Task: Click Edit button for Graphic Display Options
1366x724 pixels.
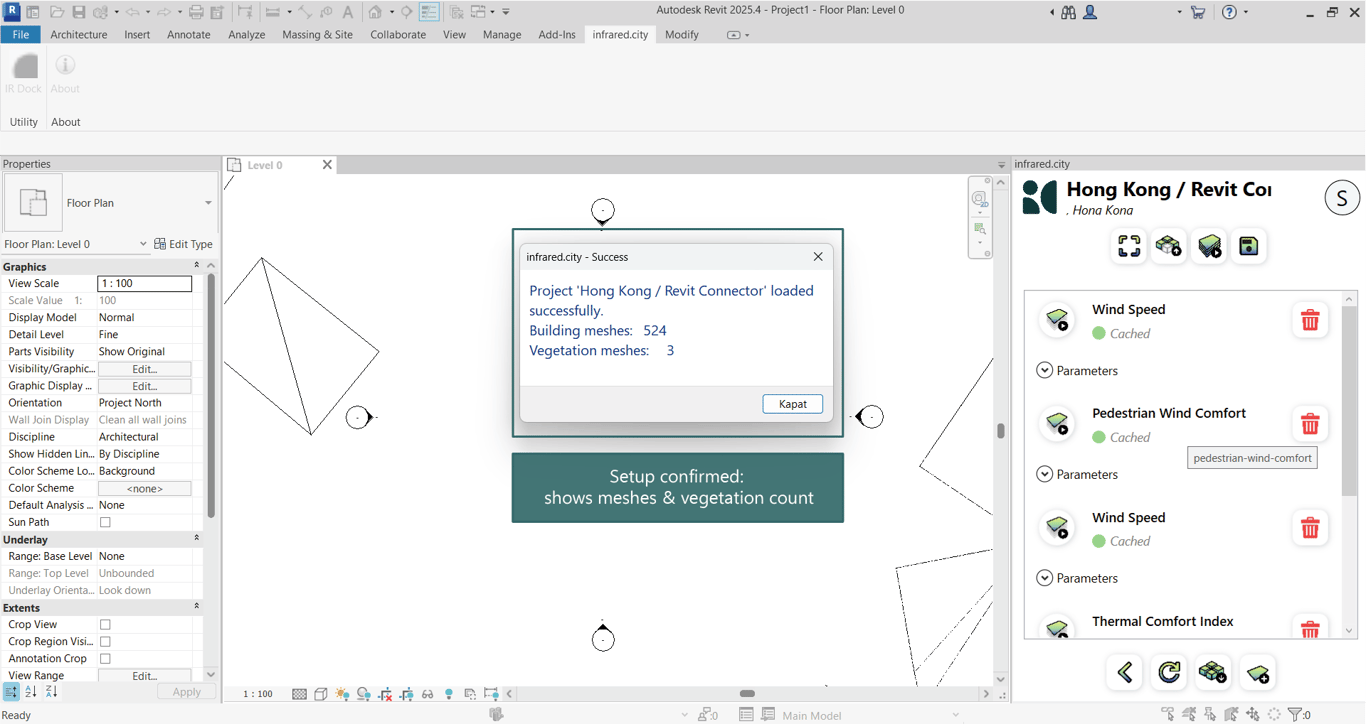Action: pyautogui.click(x=145, y=386)
